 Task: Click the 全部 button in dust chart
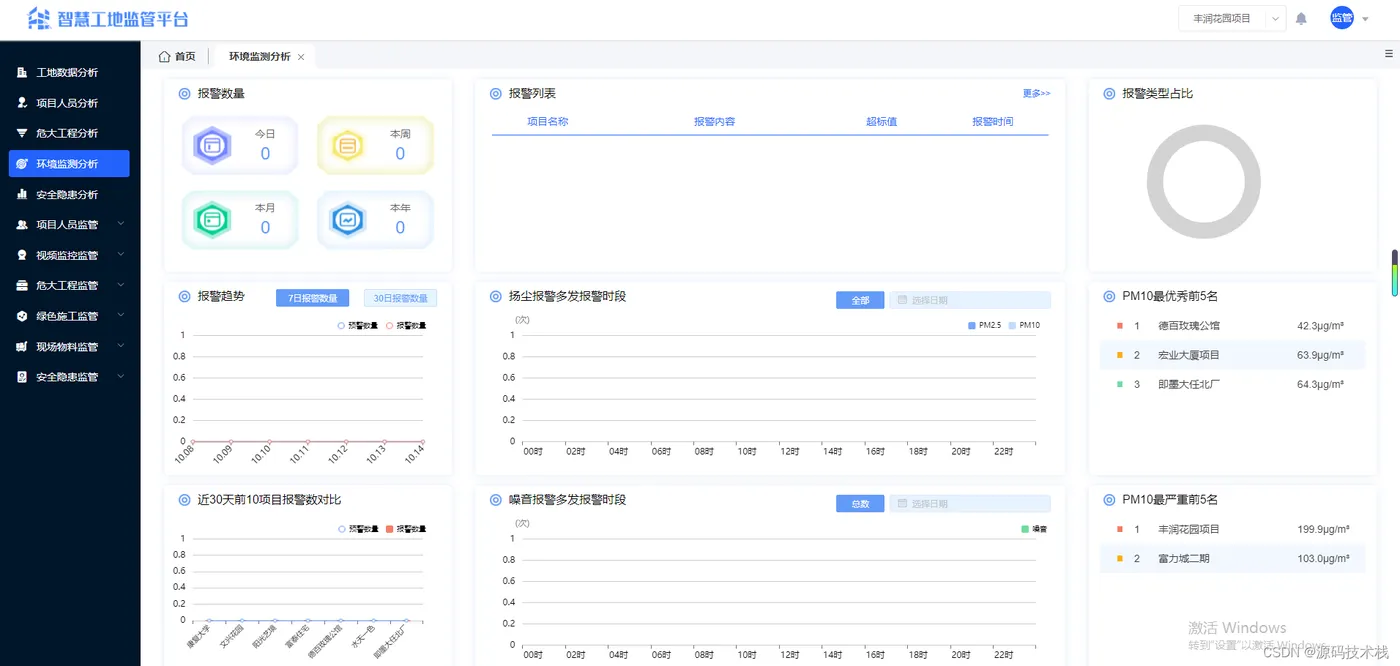861,300
